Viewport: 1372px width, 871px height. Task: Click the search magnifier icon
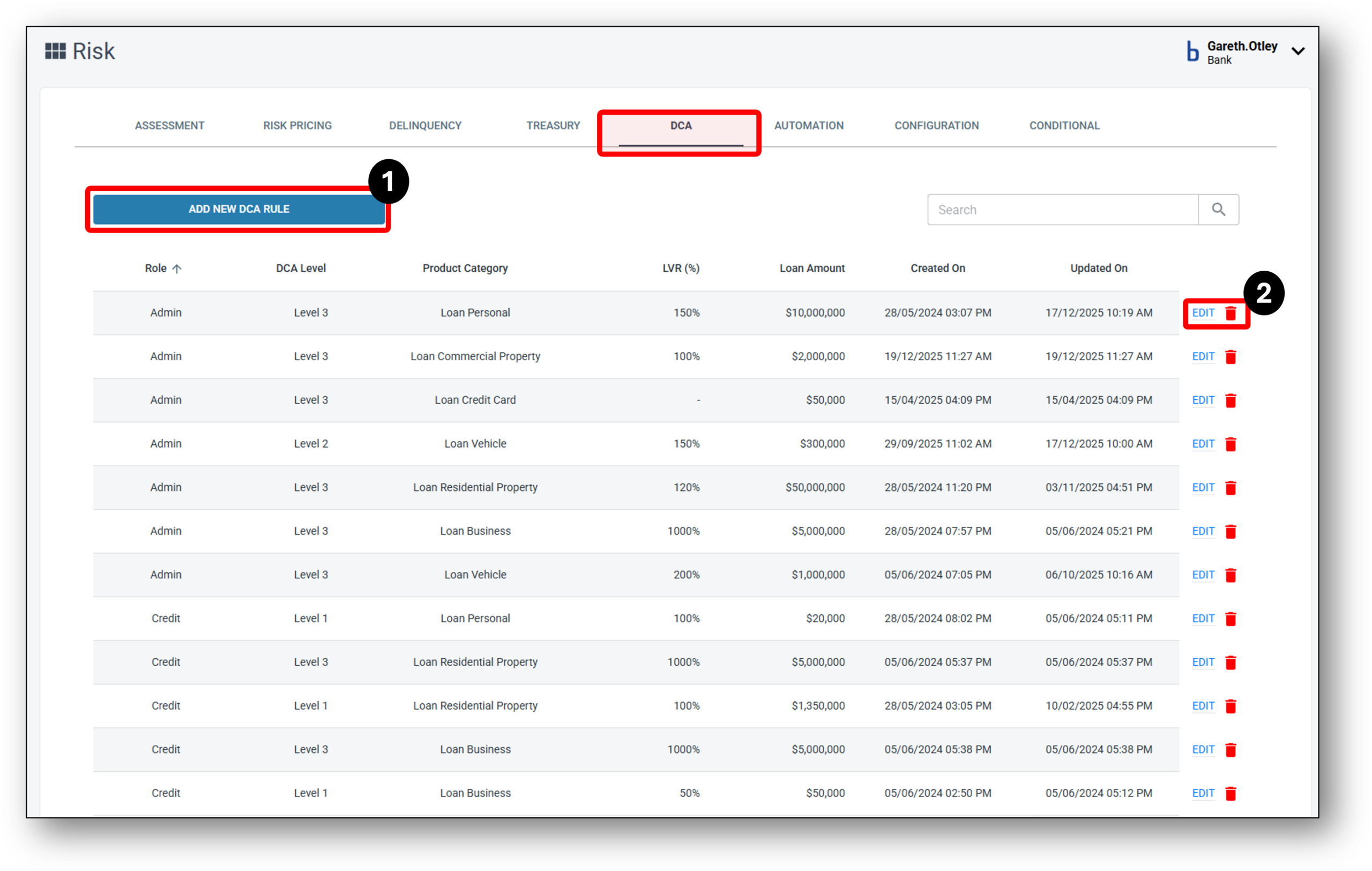pyautogui.click(x=1219, y=209)
